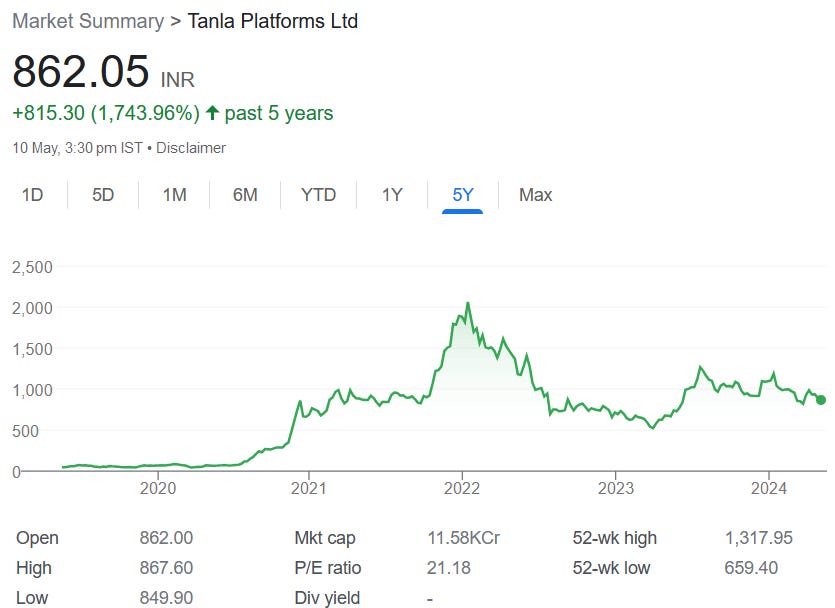Viewport: 835px width, 608px height.
Task: Click the High label
Action: (x=34, y=568)
